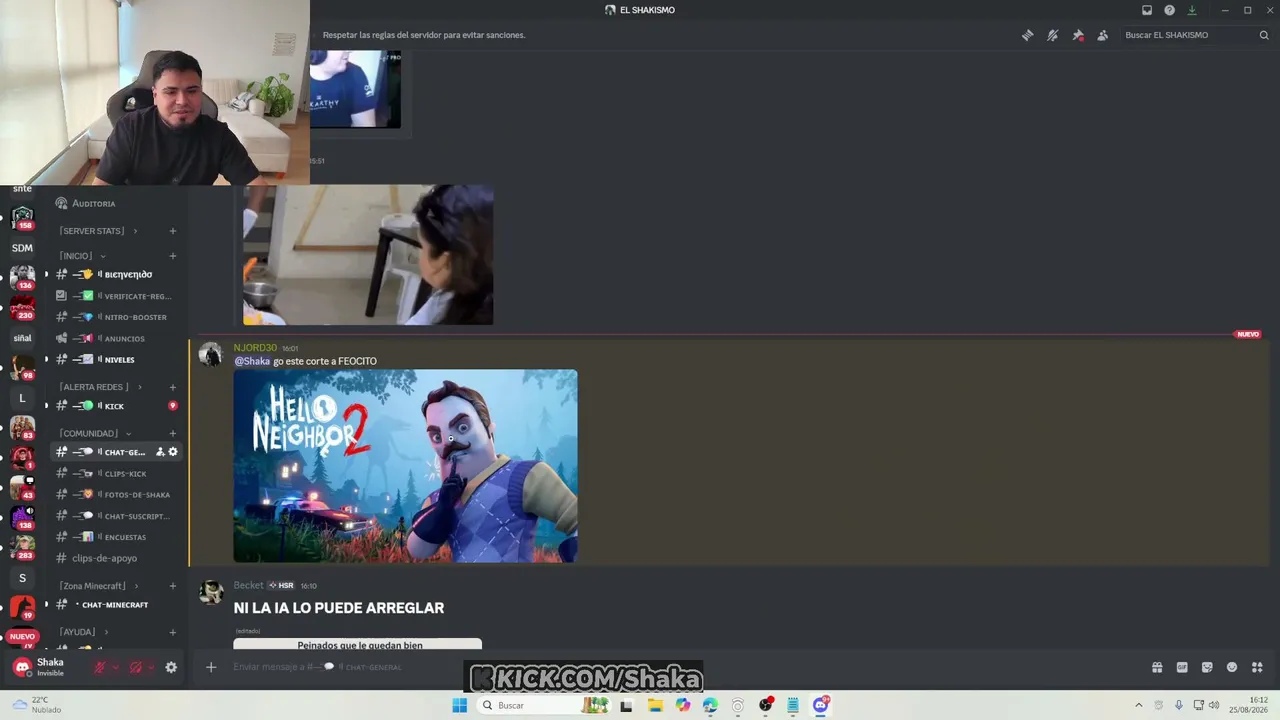Add a channel to AYUDA category
This screenshot has width=1280, height=720.
(172, 632)
